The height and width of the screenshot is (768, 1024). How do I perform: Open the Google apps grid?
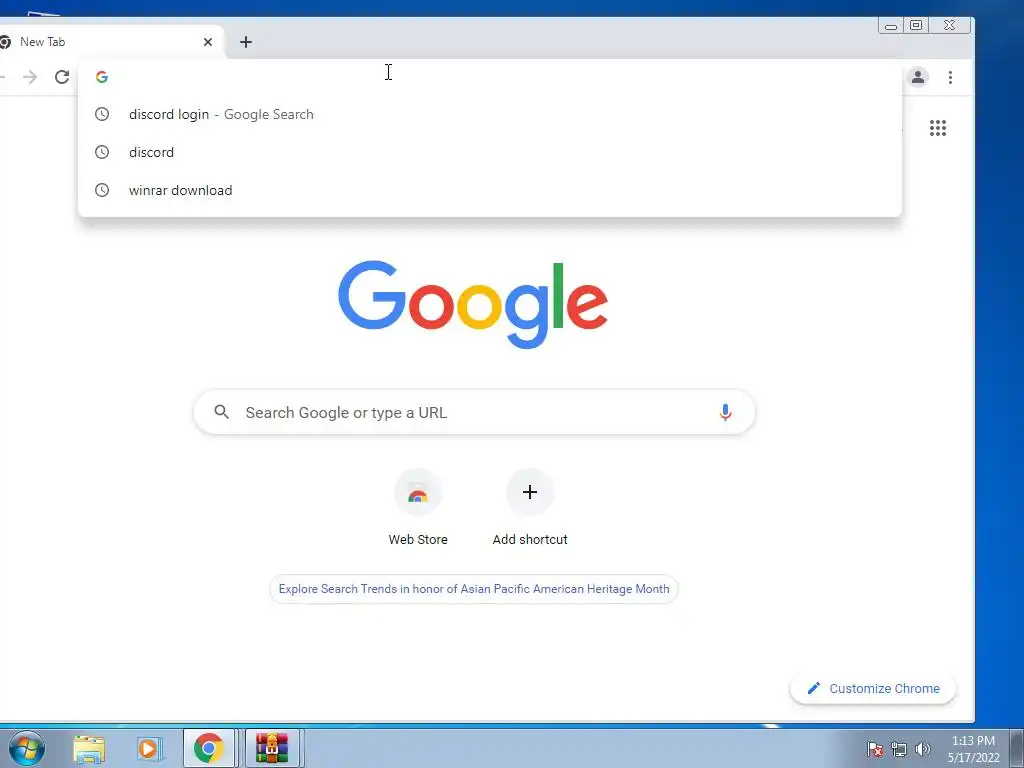[938, 128]
